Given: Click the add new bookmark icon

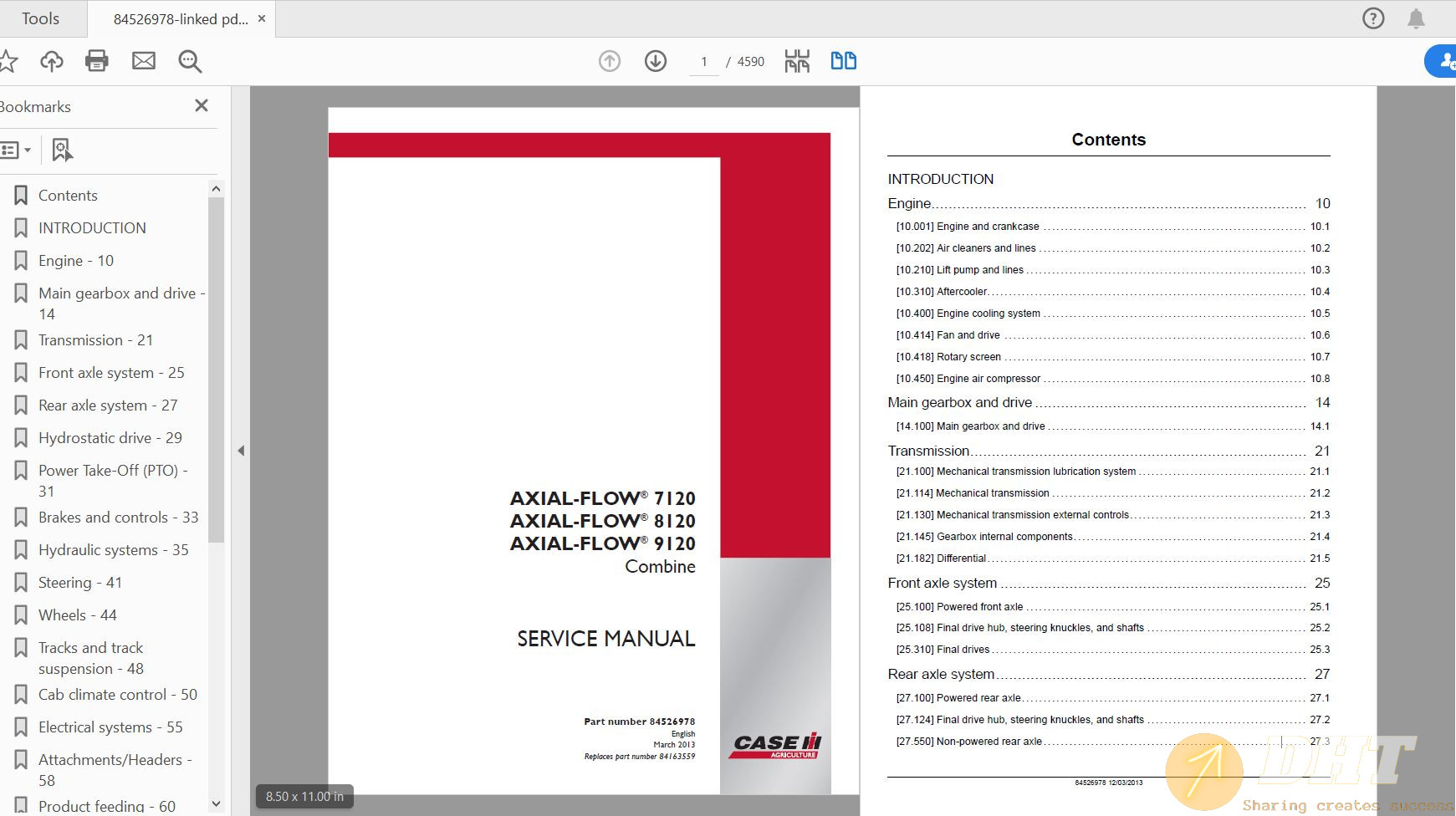Looking at the screenshot, I should click(x=62, y=150).
